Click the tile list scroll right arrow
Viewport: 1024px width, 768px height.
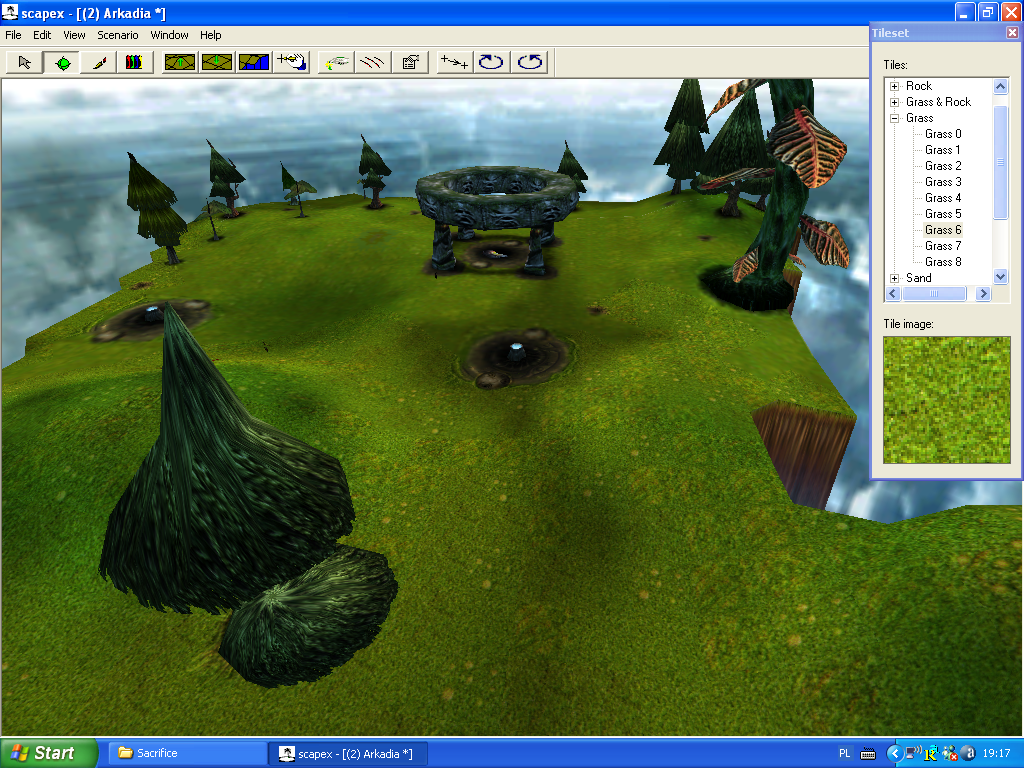(983, 294)
